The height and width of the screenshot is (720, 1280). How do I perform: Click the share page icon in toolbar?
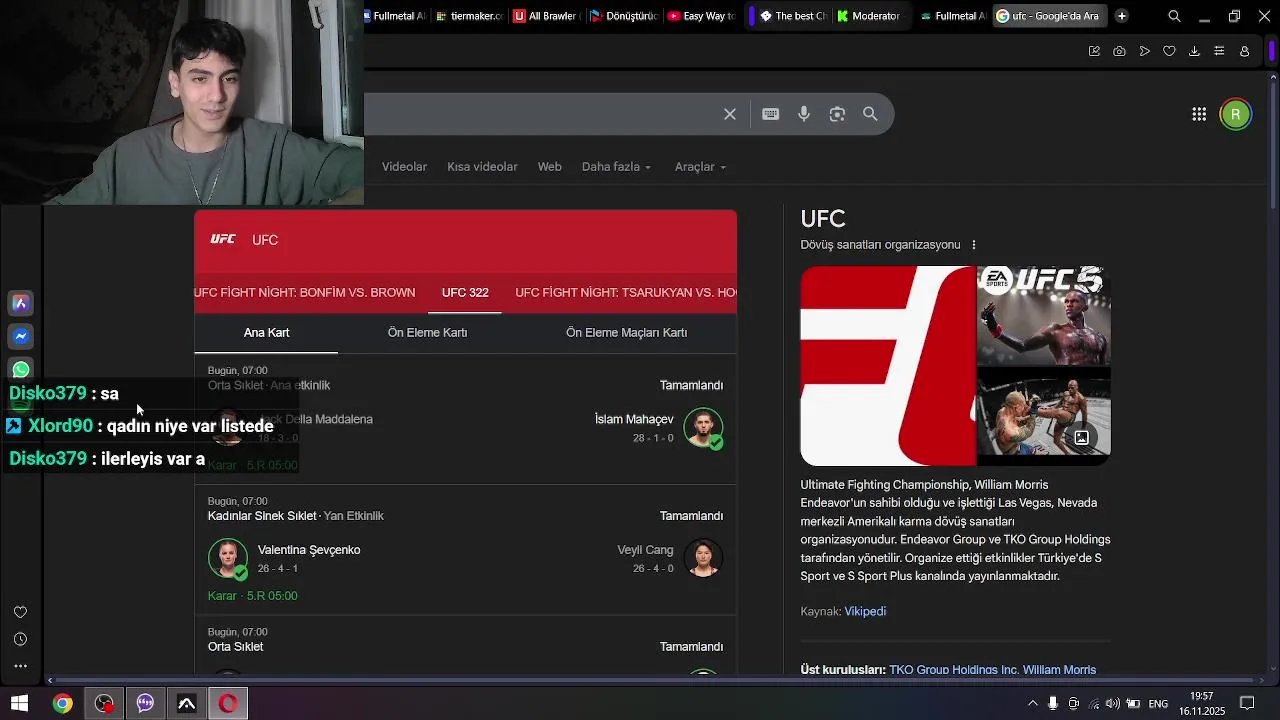point(1094,51)
